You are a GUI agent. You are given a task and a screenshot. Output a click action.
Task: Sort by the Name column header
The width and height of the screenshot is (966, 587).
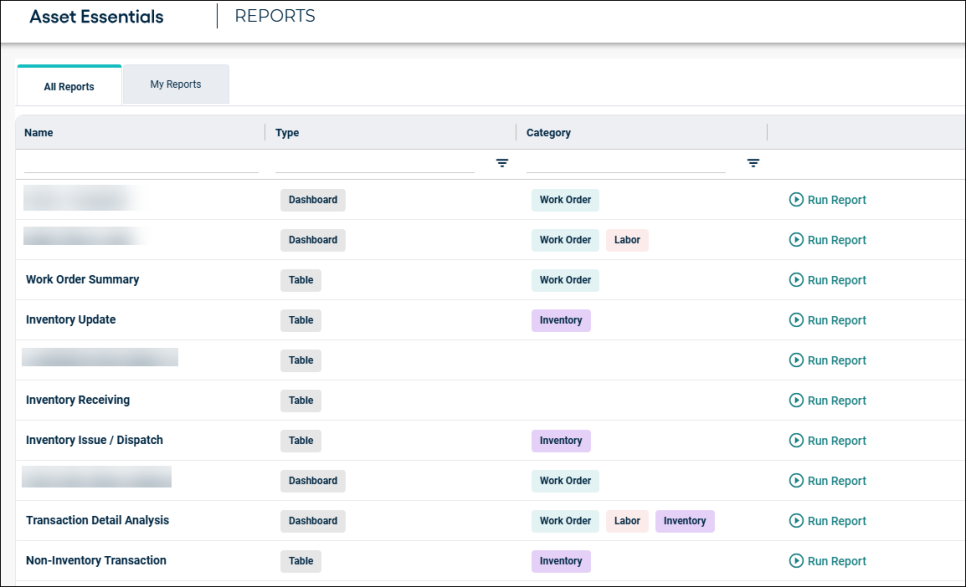39,133
